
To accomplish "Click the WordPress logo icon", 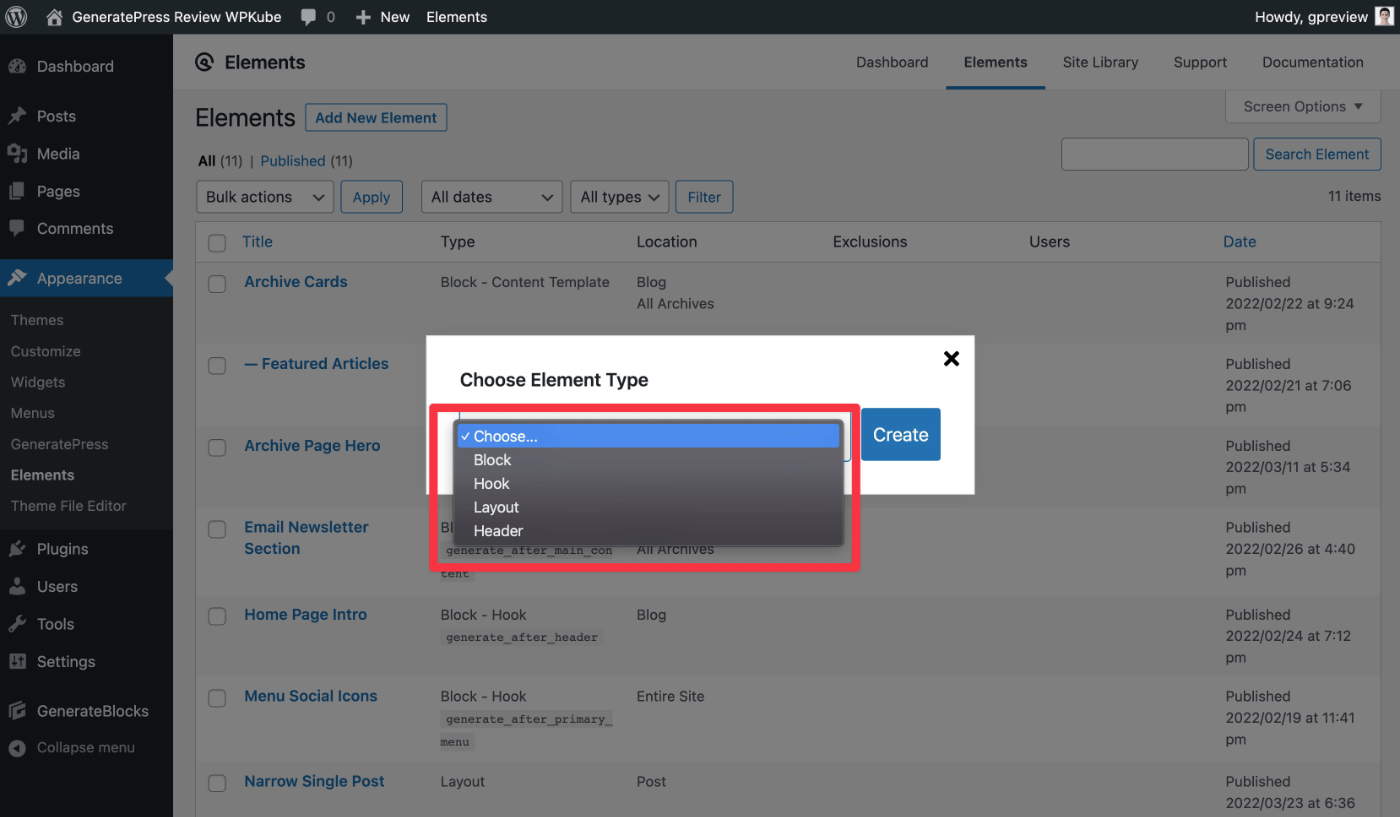I will [x=16, y=17].
